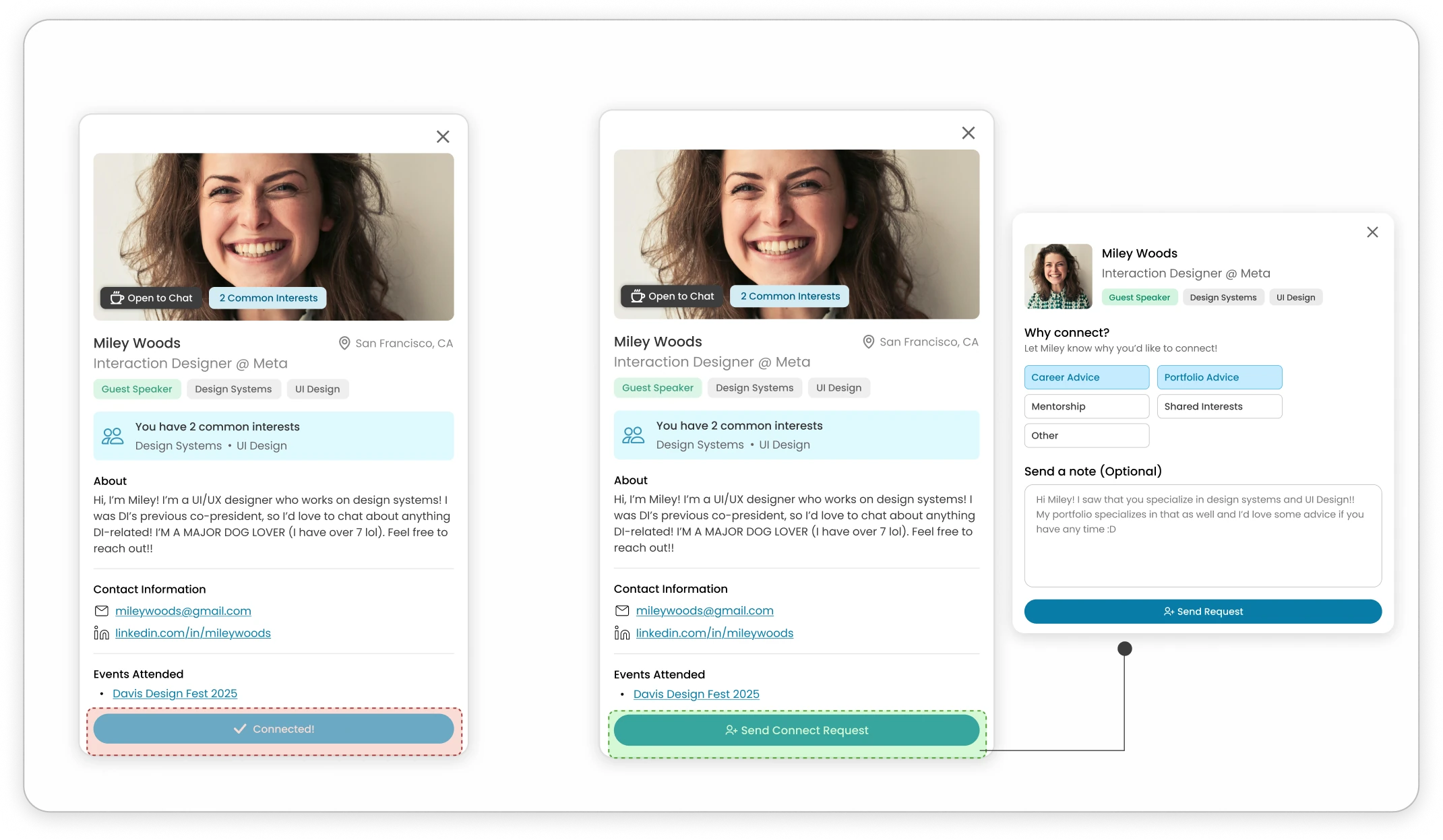Image resolution: width=1443 pixels, height=840 pixels.
Task: Select the Shared Interests reason chip
Action: pos(1219,406)
